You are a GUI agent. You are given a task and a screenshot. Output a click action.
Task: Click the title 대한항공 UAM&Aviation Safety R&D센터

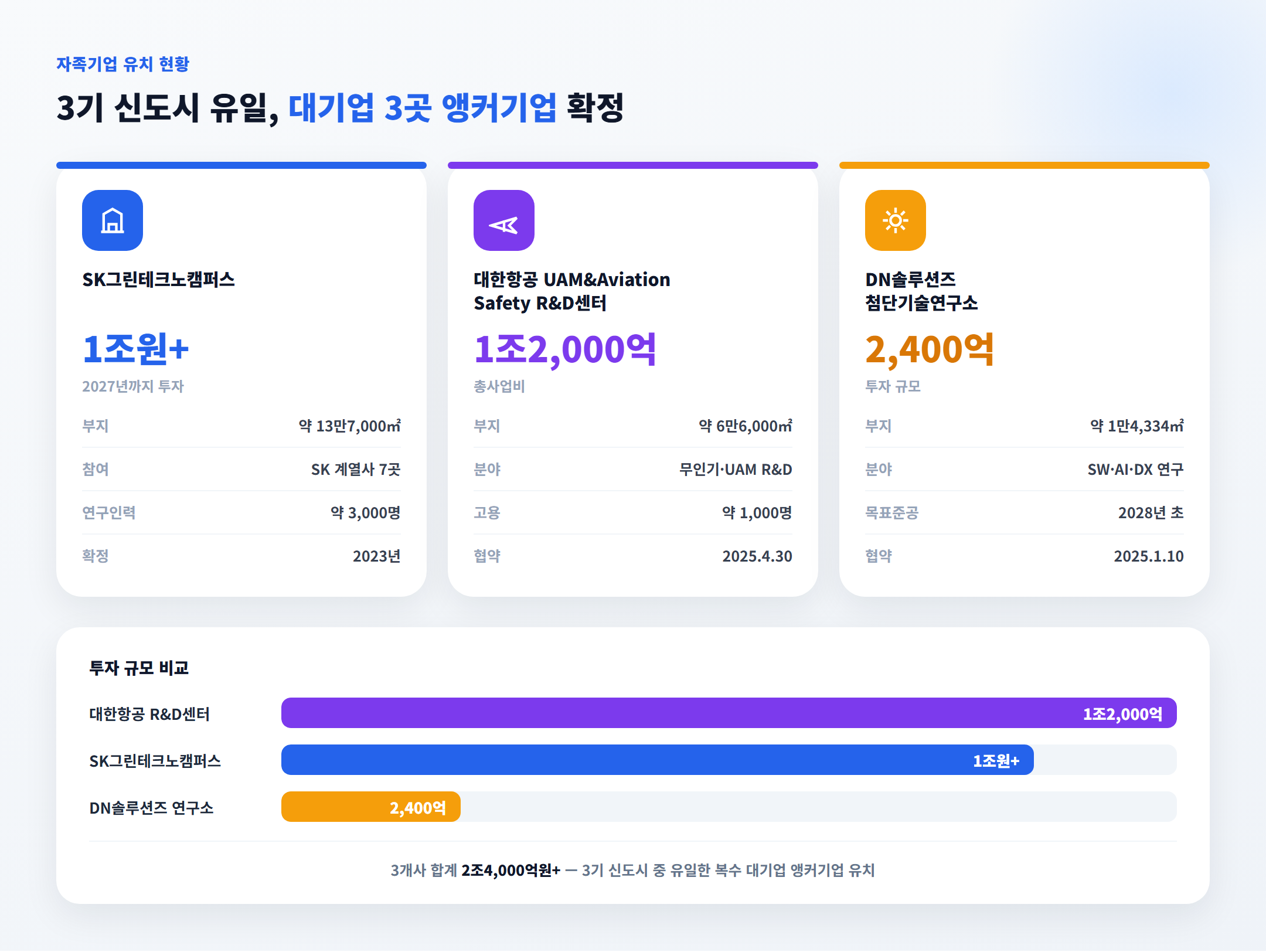pyautogui.click(x=571, y=291)
